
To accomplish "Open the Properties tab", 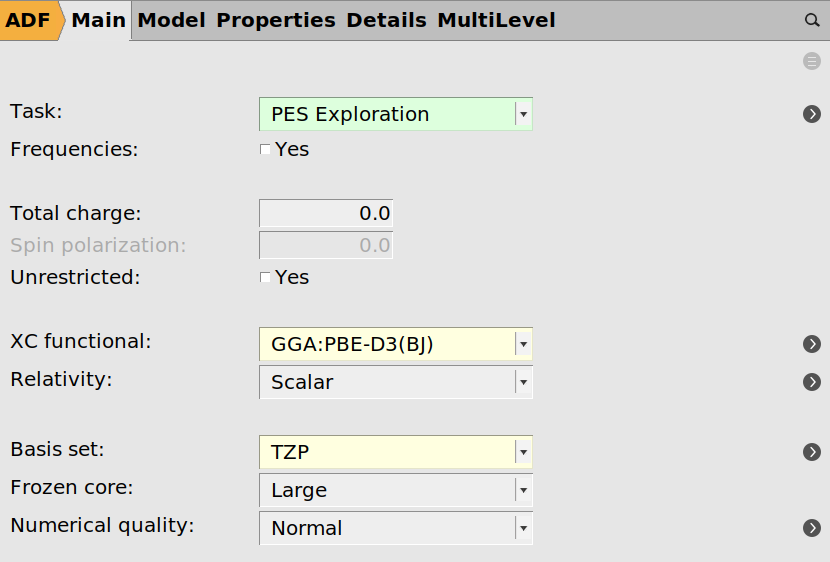I will [276, 20].
